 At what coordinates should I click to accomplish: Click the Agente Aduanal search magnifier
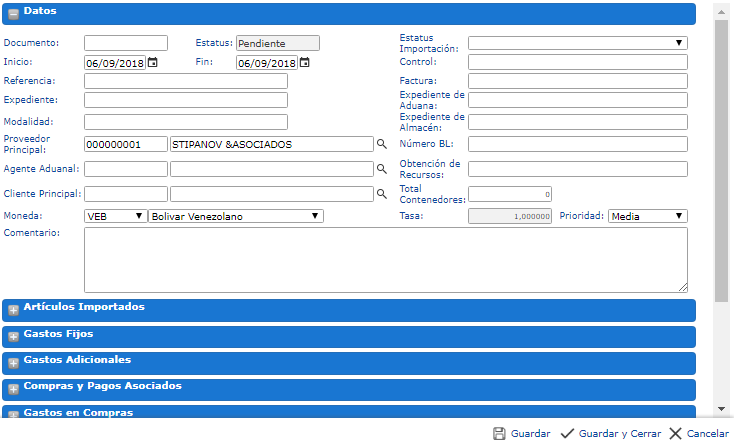pyautogui.click(x=381, y=169)
